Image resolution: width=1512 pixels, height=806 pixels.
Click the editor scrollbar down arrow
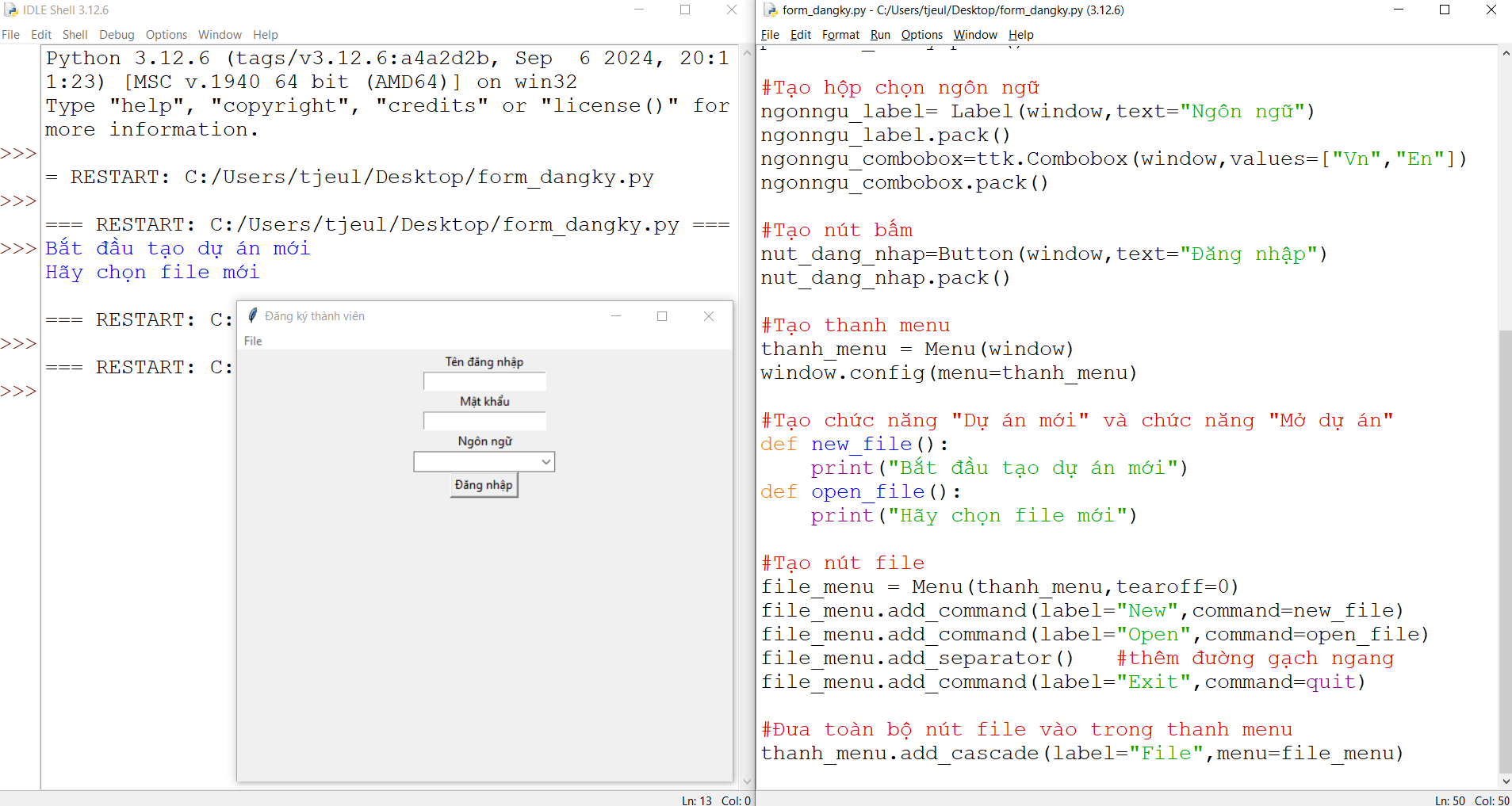[x=1505, y=781]
